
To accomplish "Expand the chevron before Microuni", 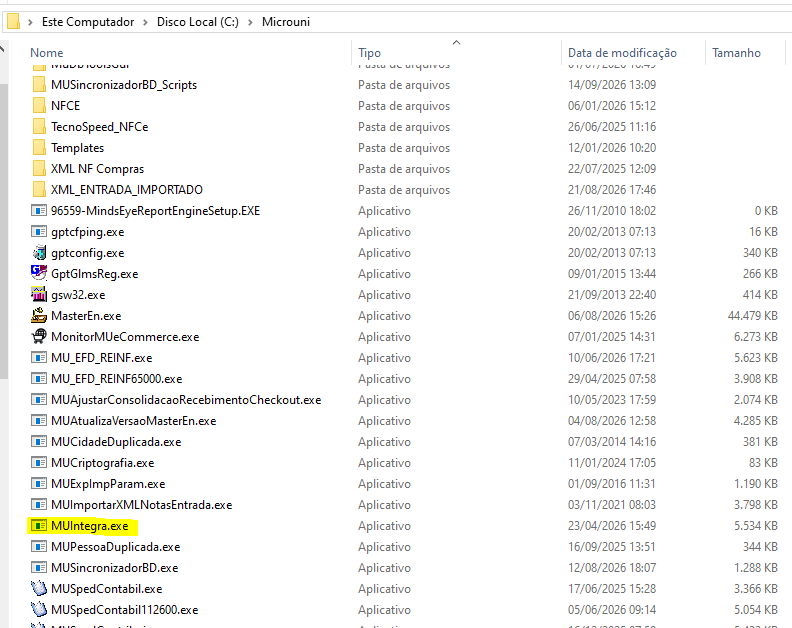I will (x=251, y=22).
